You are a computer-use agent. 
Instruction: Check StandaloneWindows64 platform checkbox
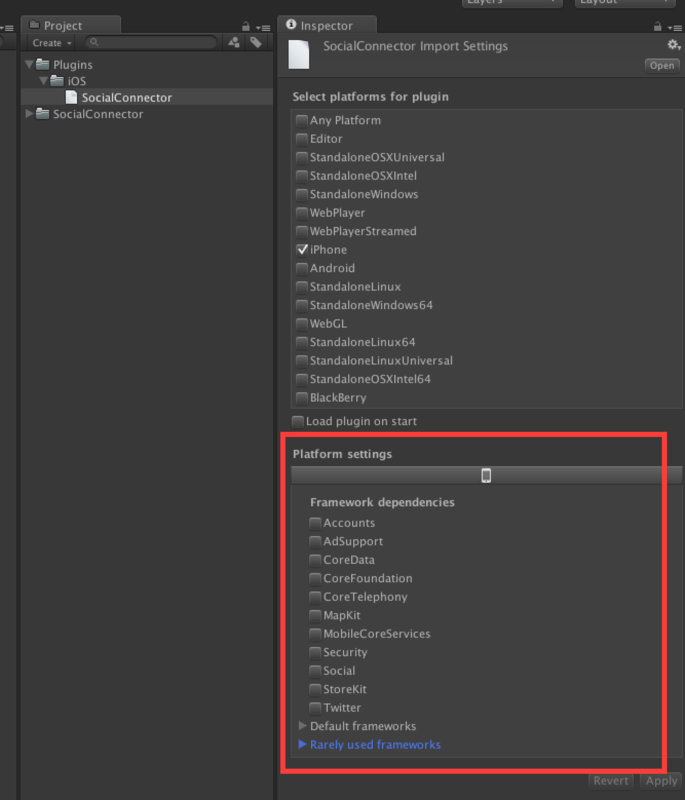pyautogui.click(x=301, y=305)
